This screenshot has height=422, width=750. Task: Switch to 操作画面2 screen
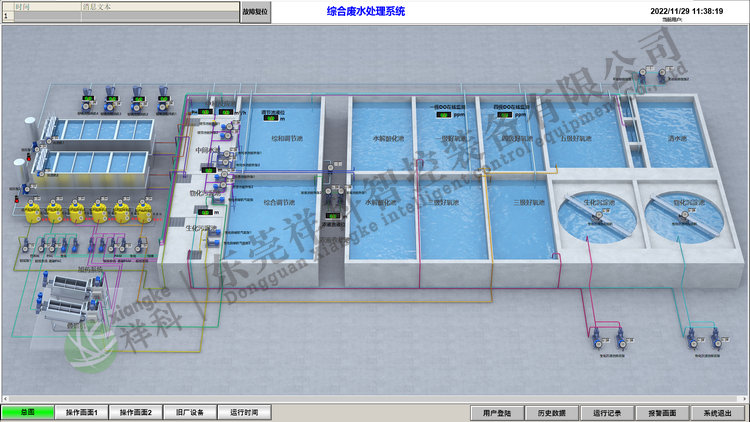coord(136,412)
